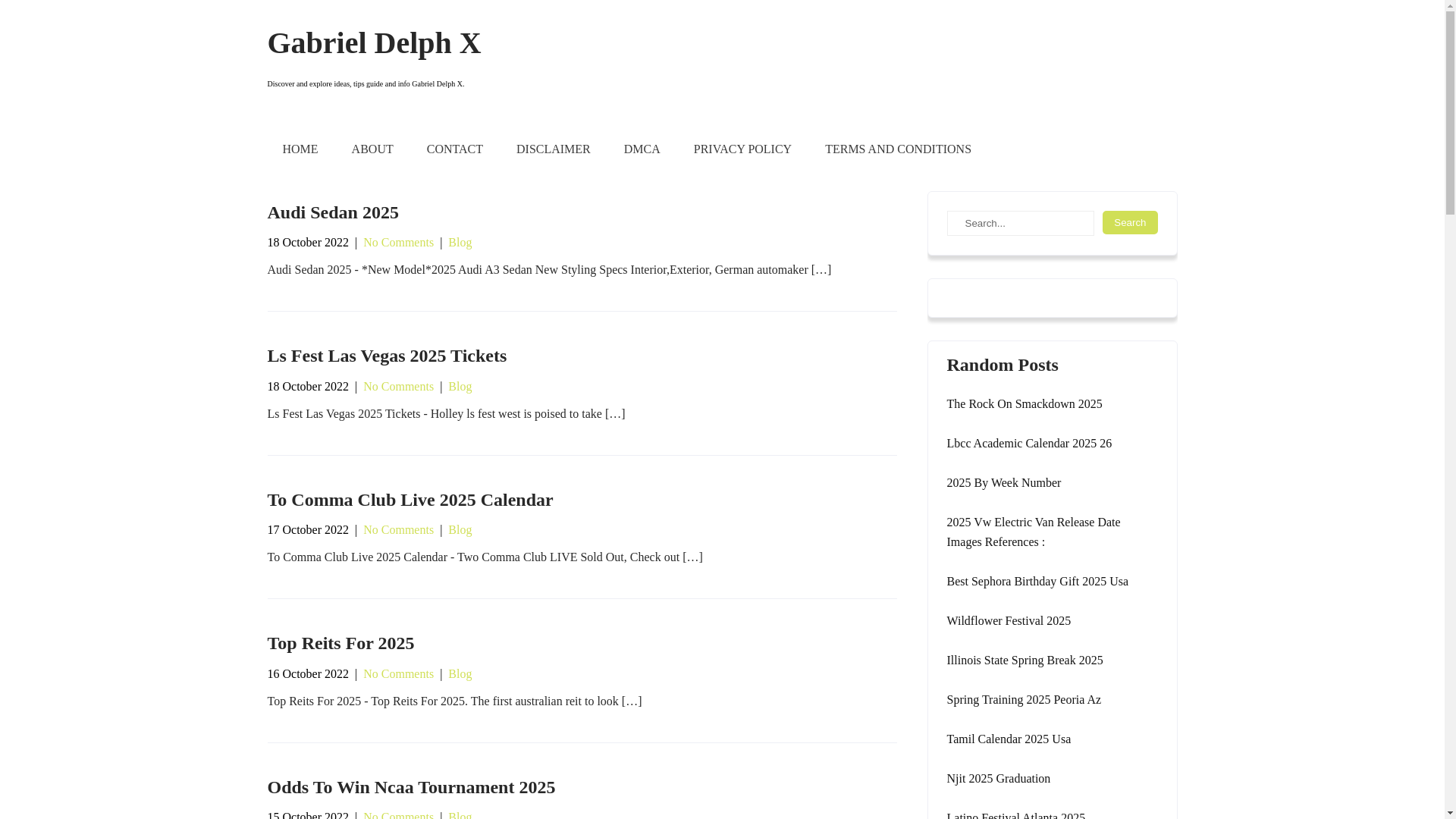Image resolution: width=1456 pixels, height=819 pixels.
Task: Click the Random Posts heading
Action: (1003, 365)
